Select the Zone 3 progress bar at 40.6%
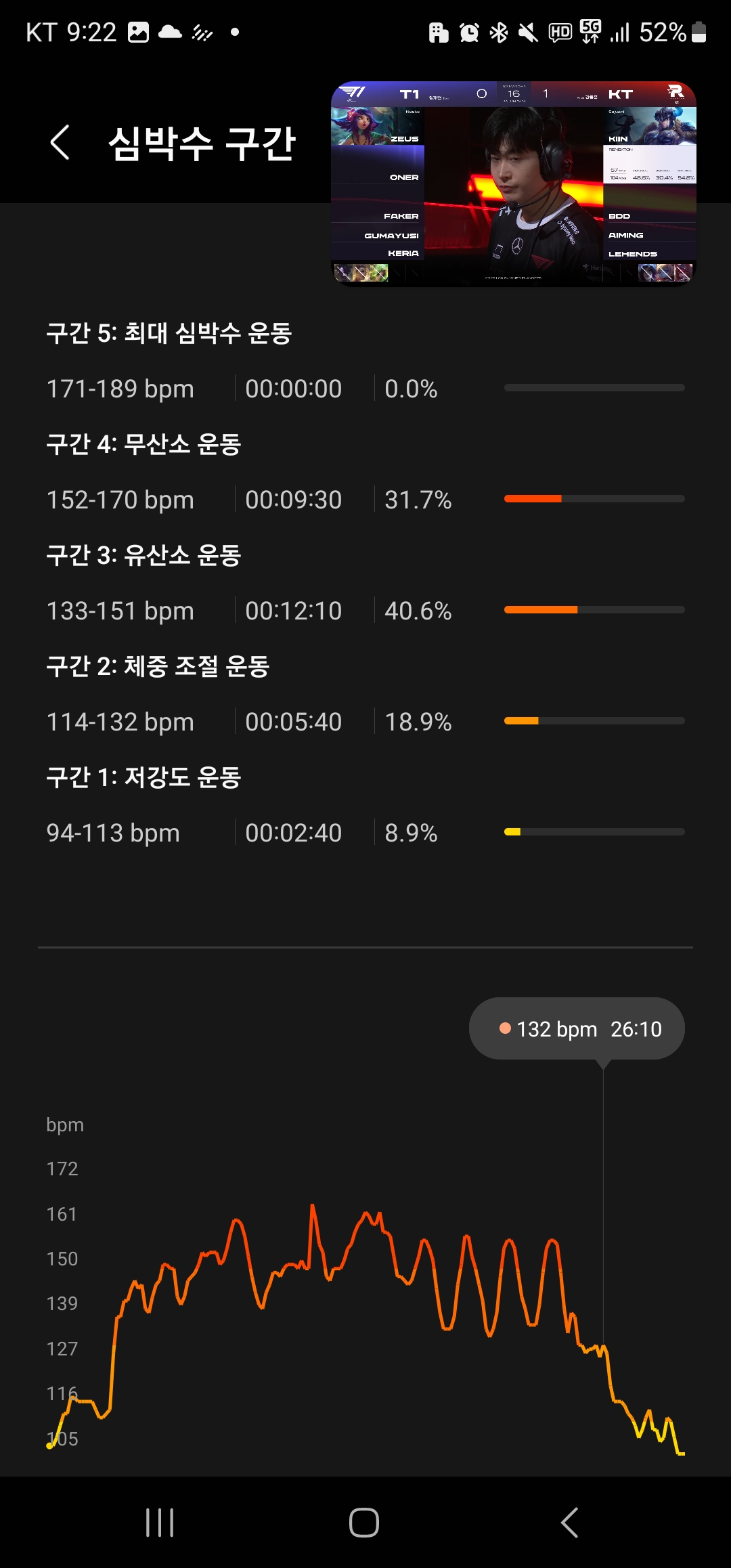This screenshot has height=1568, width=731. [x=594, y=610]
